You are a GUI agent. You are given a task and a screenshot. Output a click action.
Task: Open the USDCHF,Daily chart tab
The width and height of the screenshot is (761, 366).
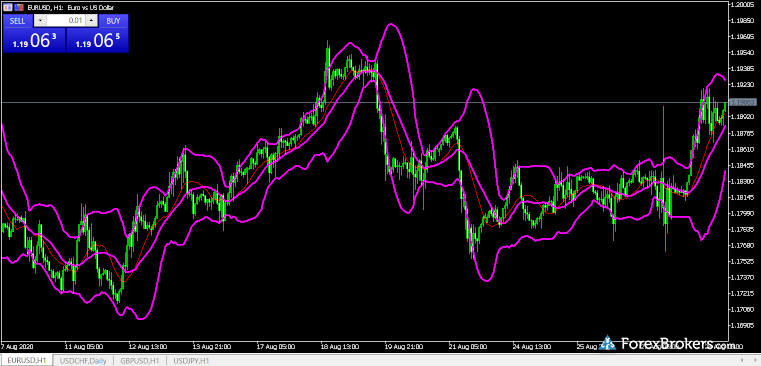(x=83, y=361)
